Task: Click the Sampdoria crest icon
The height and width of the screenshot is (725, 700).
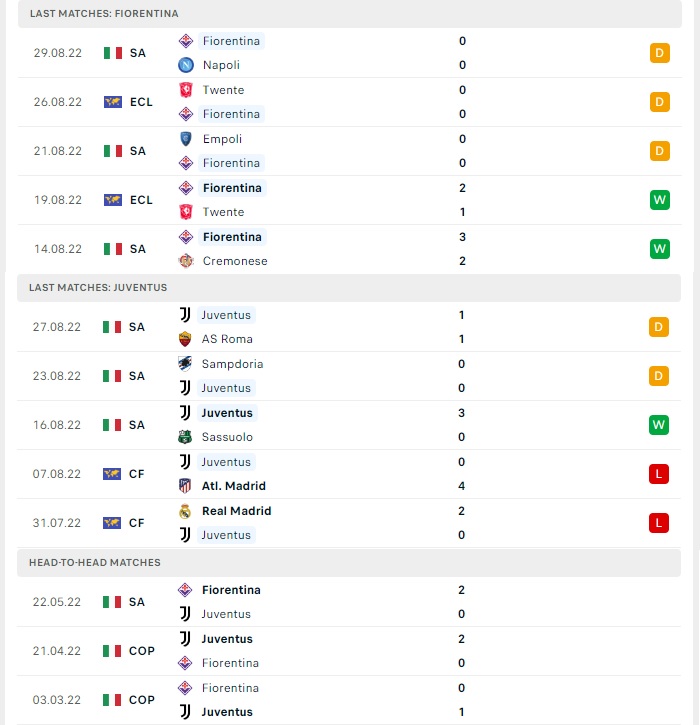Action: pos(185,364)
